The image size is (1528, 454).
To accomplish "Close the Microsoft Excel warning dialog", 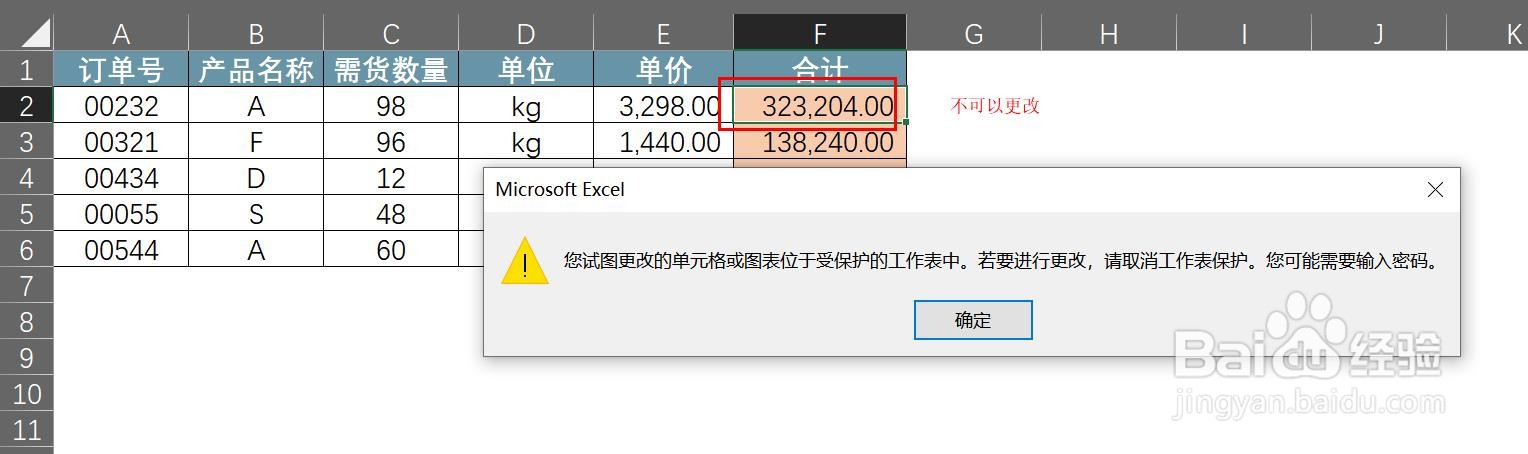I will coord(1435,190).
